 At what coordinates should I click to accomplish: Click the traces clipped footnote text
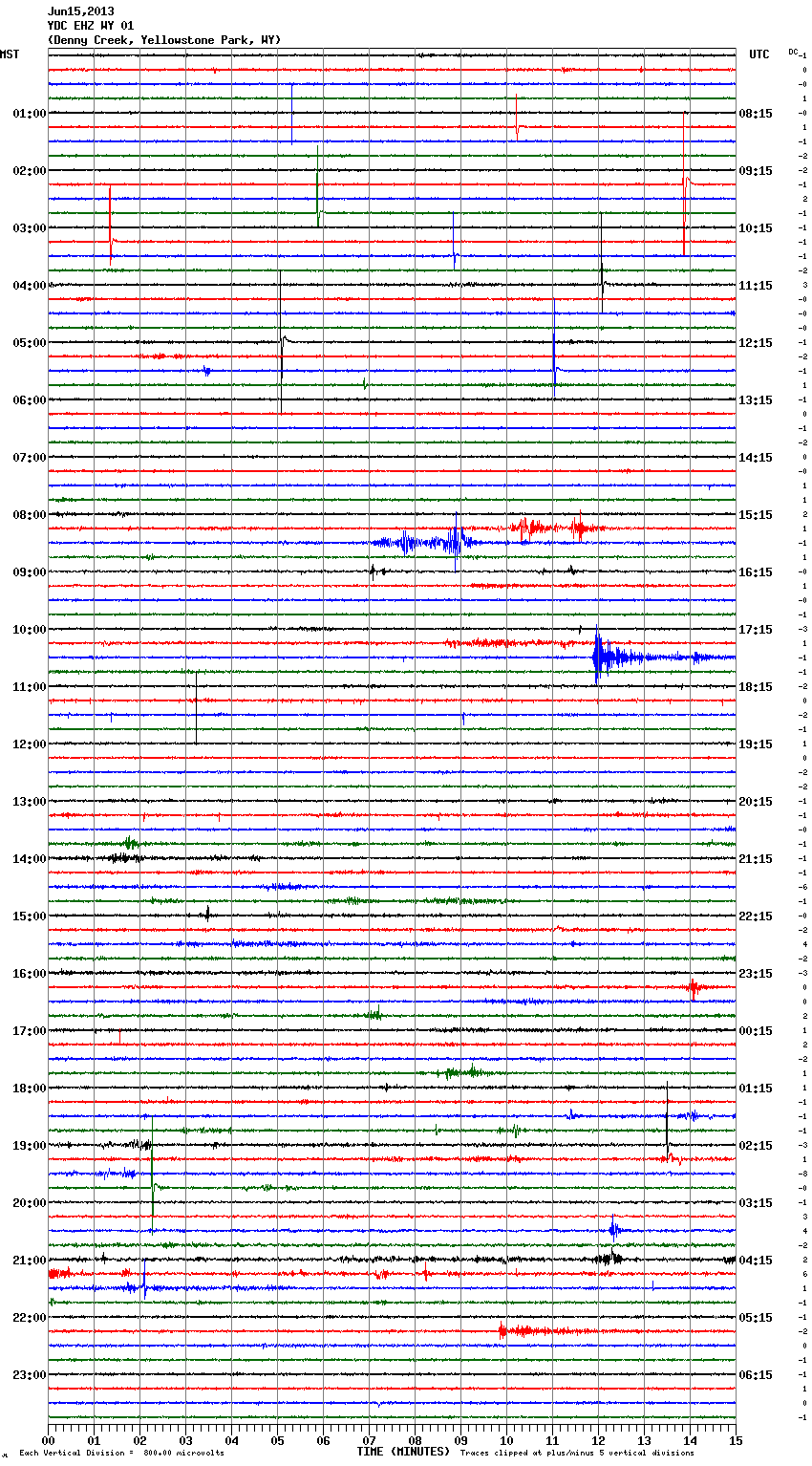point(577,1454)
